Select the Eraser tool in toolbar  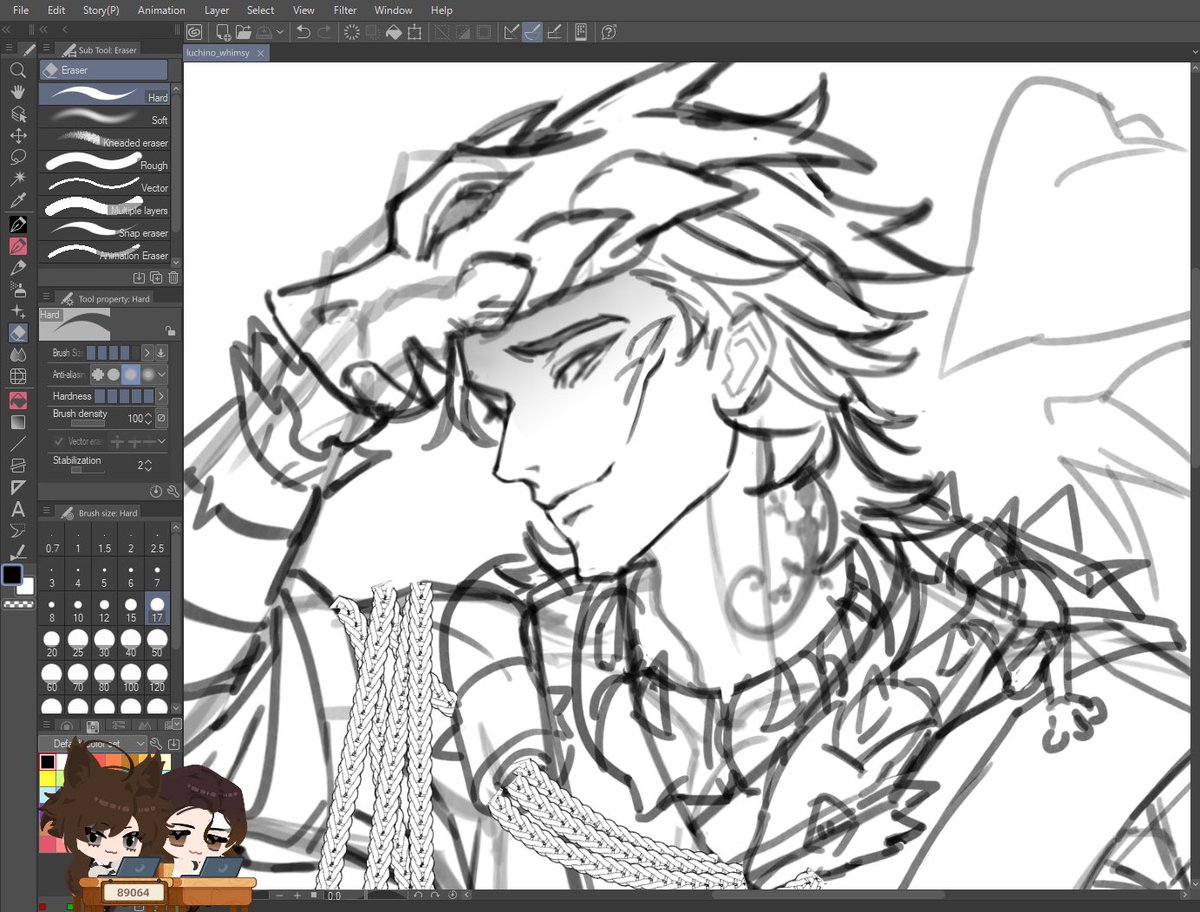pos(17,332)
